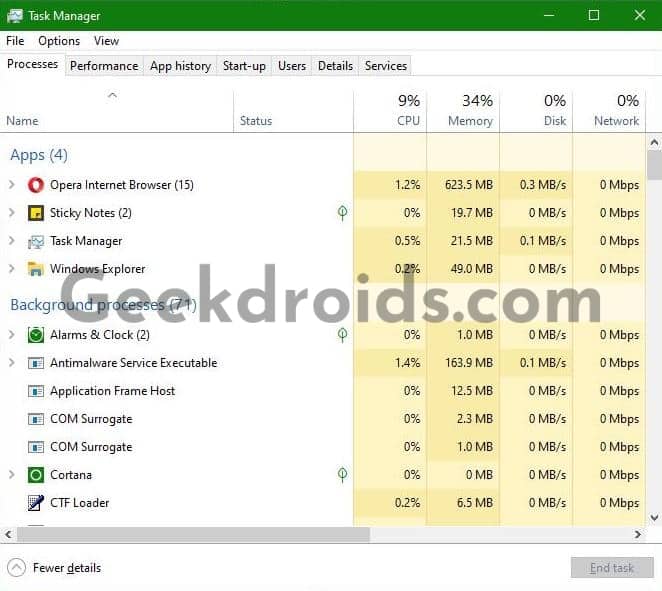Image resolution: width=662 pixels, height=591 pixels.
Task: Sort processes by Memory column
Action: click(463, 111)
